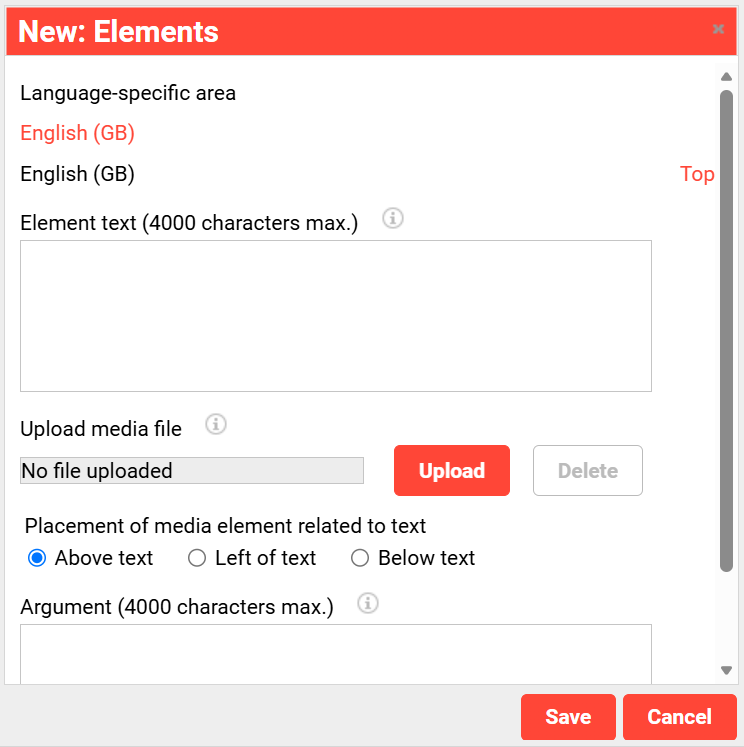Click the black English (GB) section heading
This screenshot has height=747, width=744.
[77, 174]
